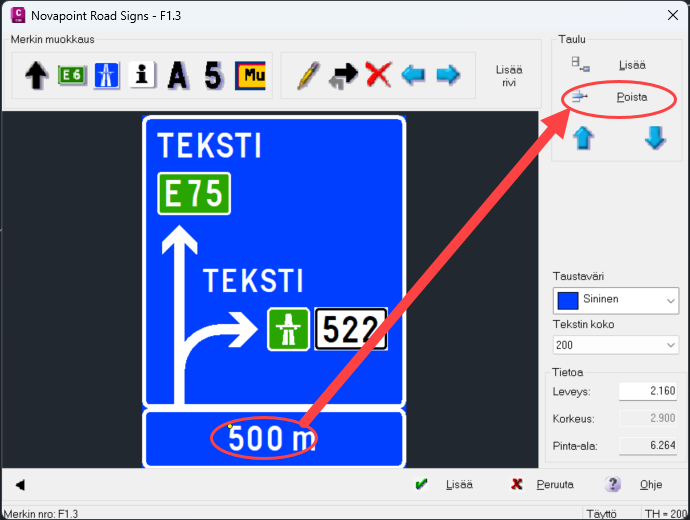Click Lisää in the Taulu section
The width and height of the screenshot is (690, 520).
pyautogui.click(x=632, y=65)
